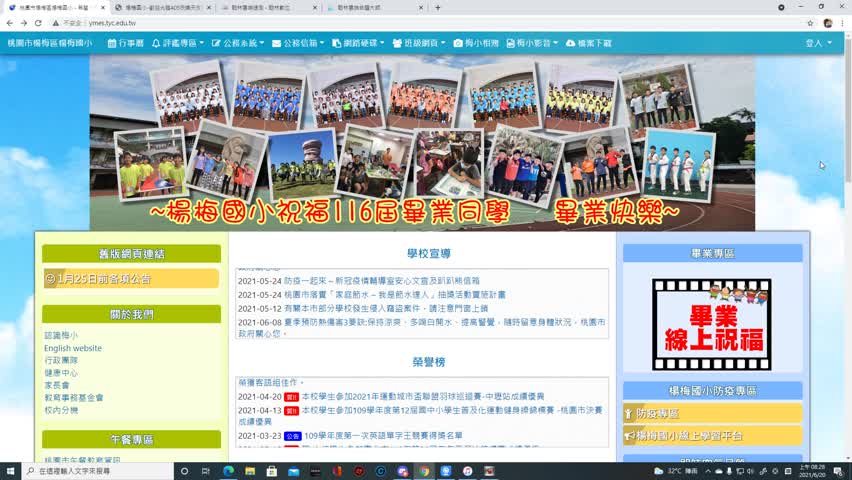Open the 家長會 link

(57, 385)
